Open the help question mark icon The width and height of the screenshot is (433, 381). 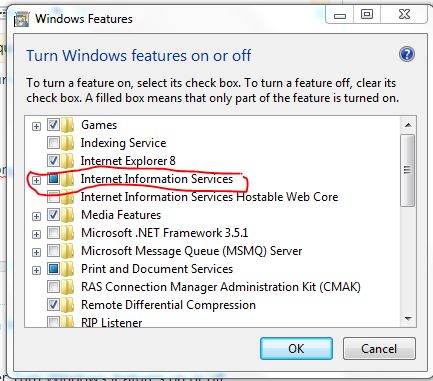pyautogui.click(x=407, y=54)
